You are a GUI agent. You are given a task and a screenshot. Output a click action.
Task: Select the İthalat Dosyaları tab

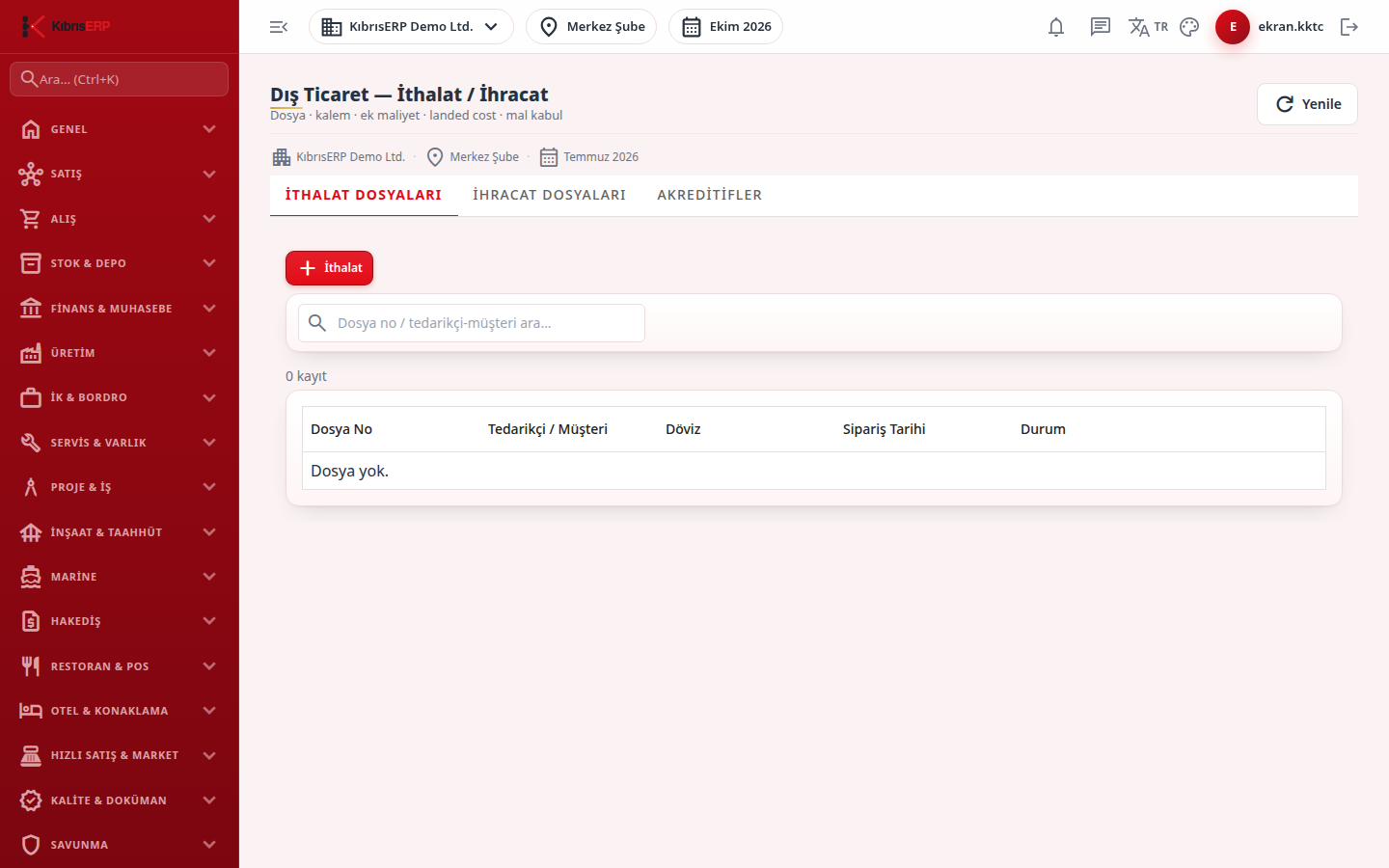pyautogui.click(x=364, y=195)
